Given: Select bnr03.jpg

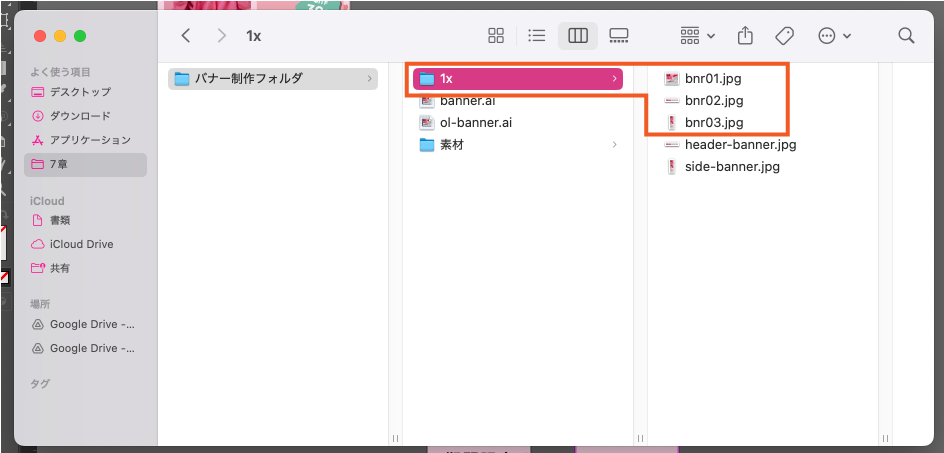Looking at the screenshot, I should tap(714, 123).
